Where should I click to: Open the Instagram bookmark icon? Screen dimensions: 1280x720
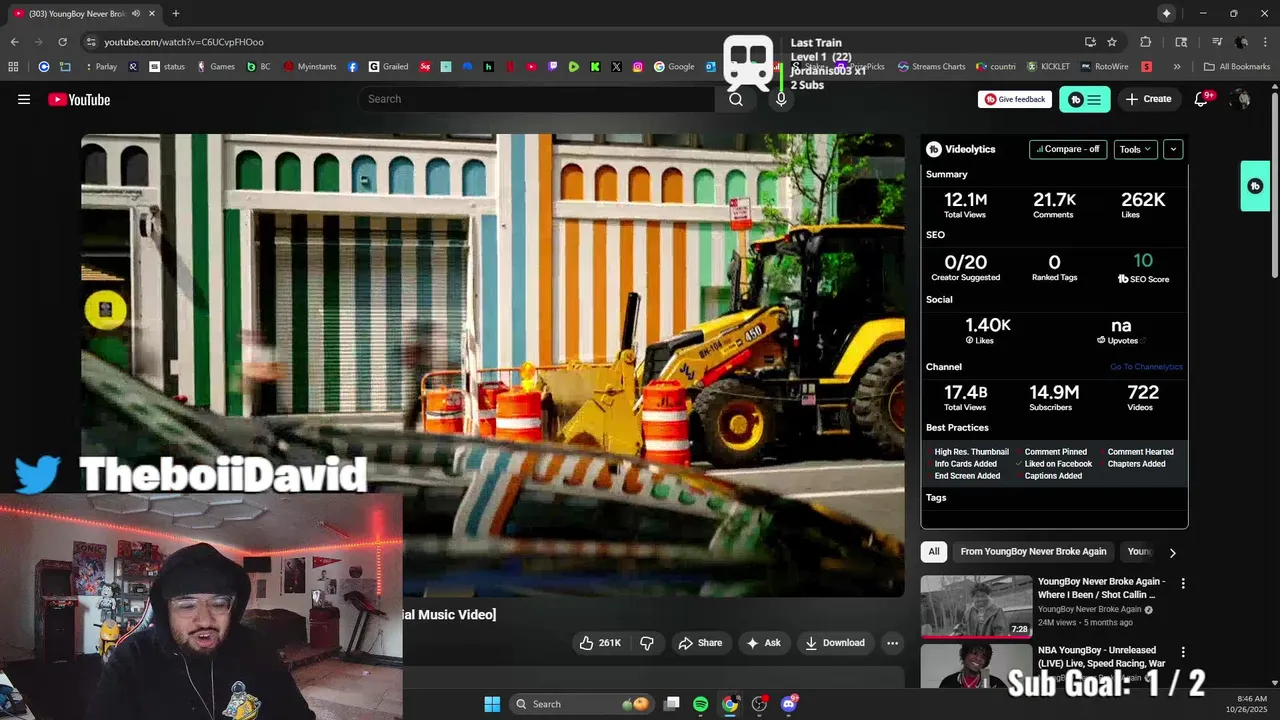click(x=638, y=67)
